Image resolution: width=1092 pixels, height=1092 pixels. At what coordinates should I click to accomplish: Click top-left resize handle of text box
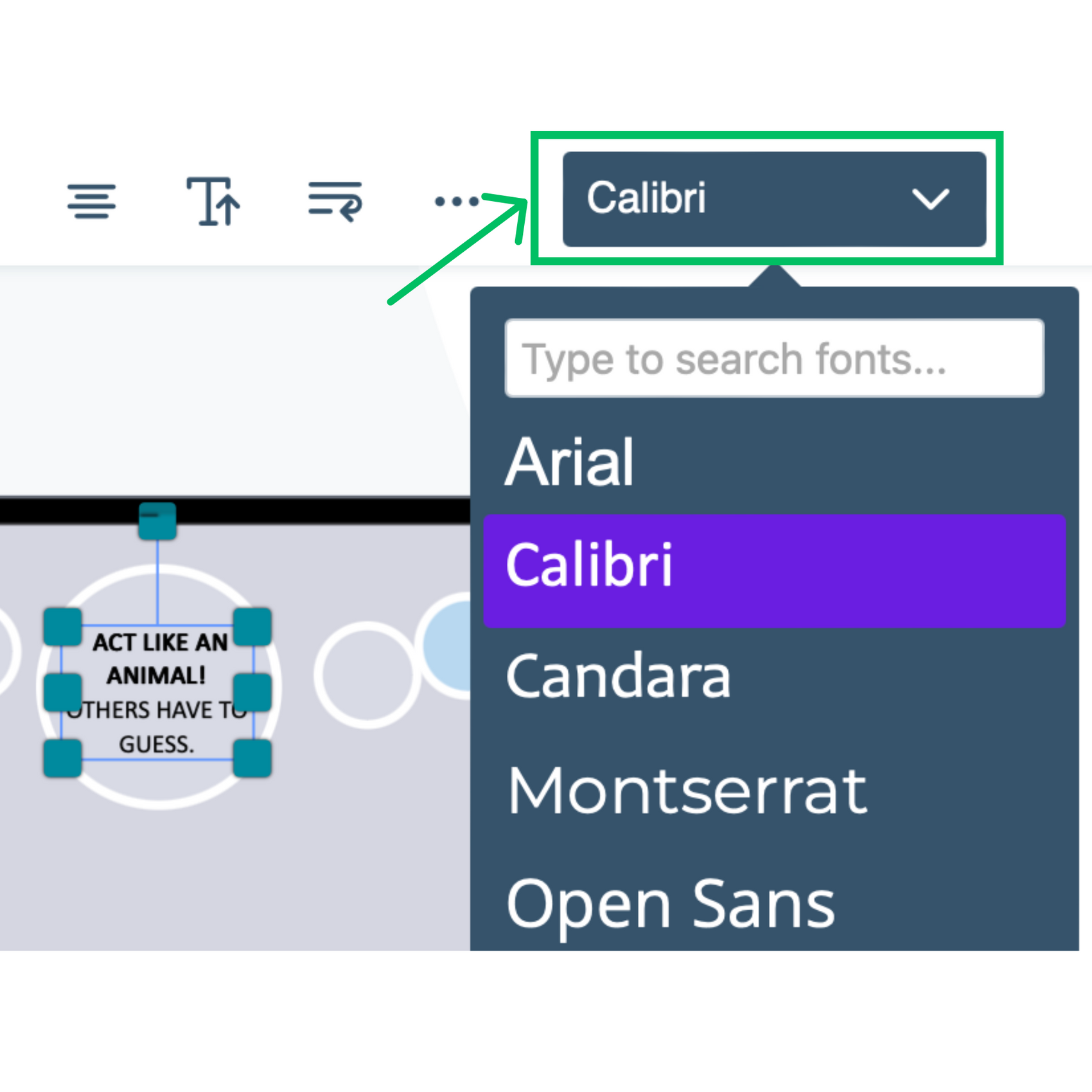(x=63, y=626)
